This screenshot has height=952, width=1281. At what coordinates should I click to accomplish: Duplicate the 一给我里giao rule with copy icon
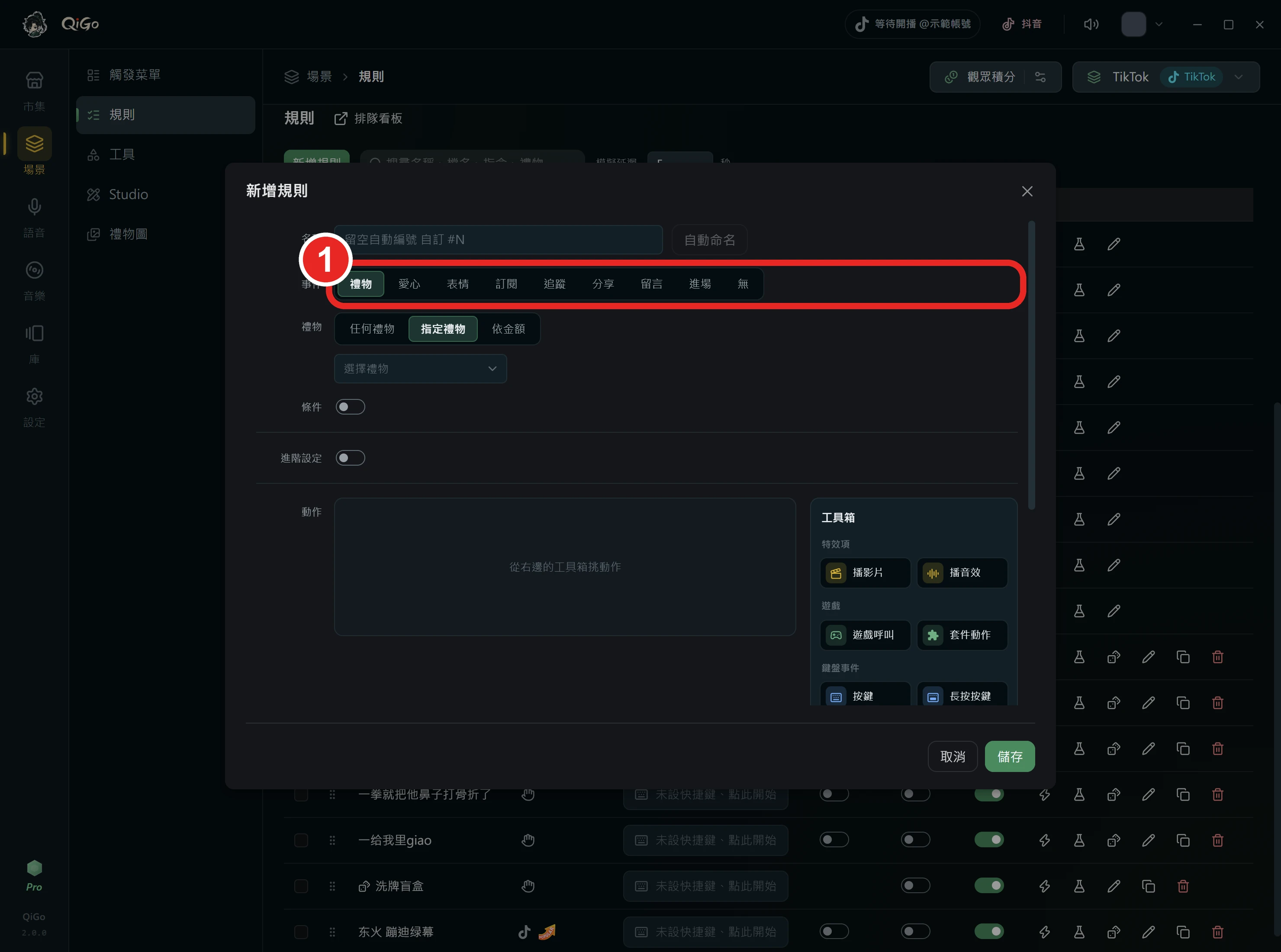pyautogui.click(x=1182, y=840)
